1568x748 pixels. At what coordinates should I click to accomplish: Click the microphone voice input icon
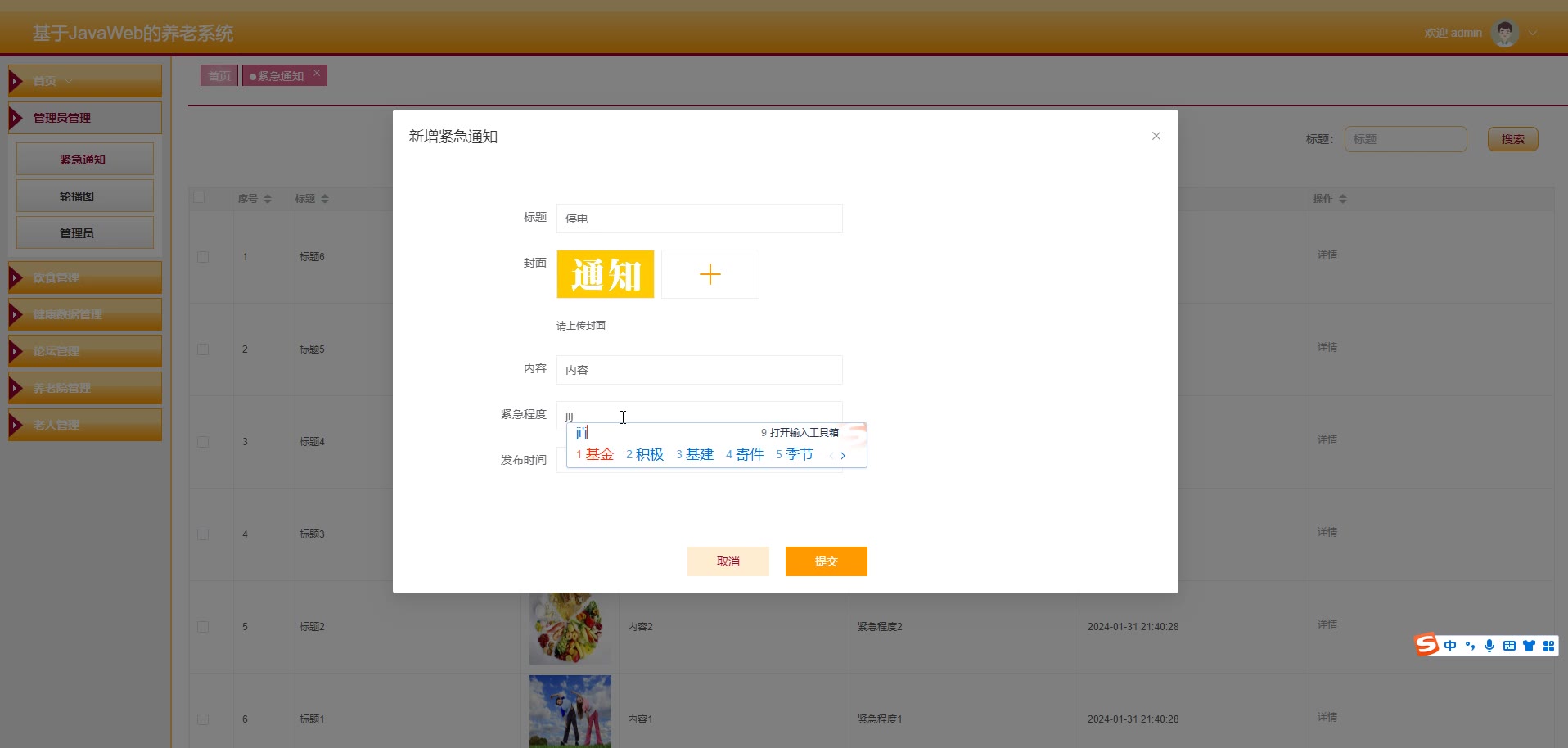1489,646
